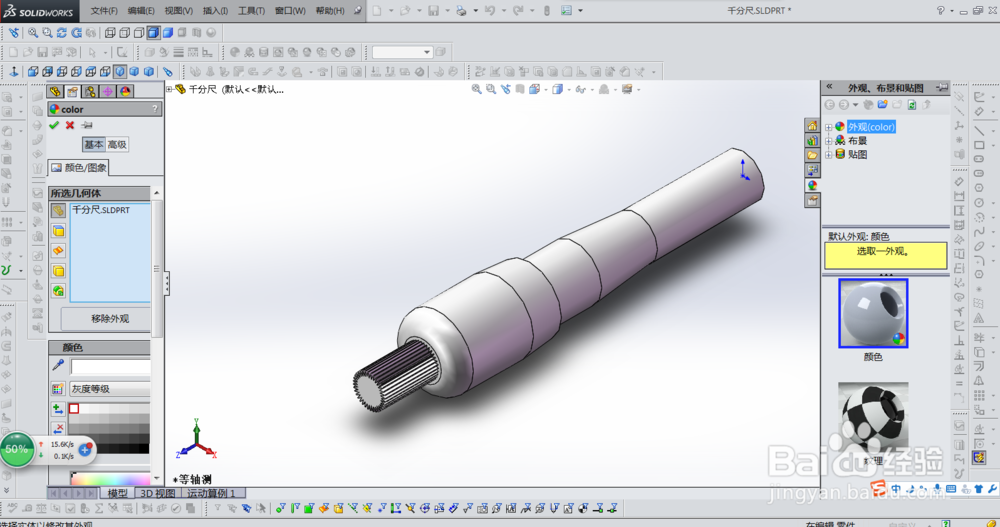Viewport: 1000px width, 527px height.
Task: Click Undo arrow in title toolbar
Action: click(490, 11)
